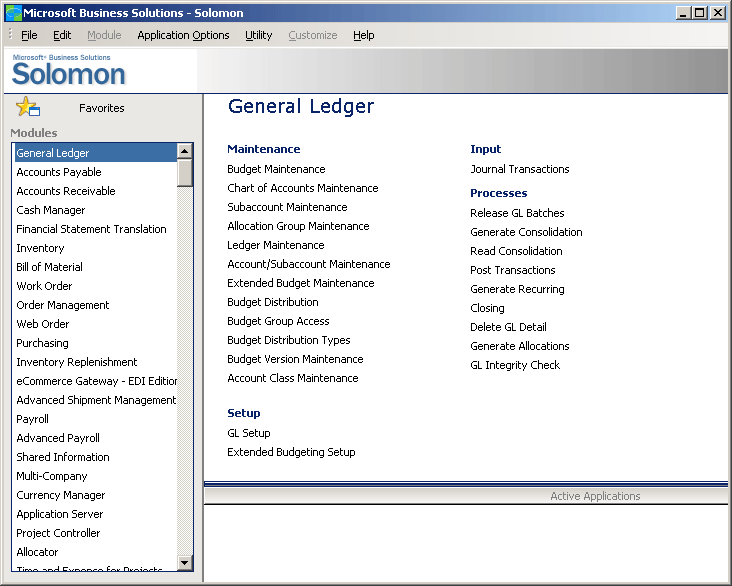Open the Help menu
Viewport: 732px width, 586px height.
(363, 35)
